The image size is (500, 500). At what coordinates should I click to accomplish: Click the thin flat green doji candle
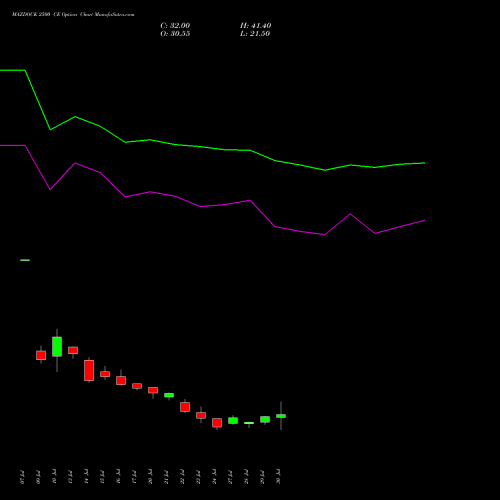tap(249, 423)
